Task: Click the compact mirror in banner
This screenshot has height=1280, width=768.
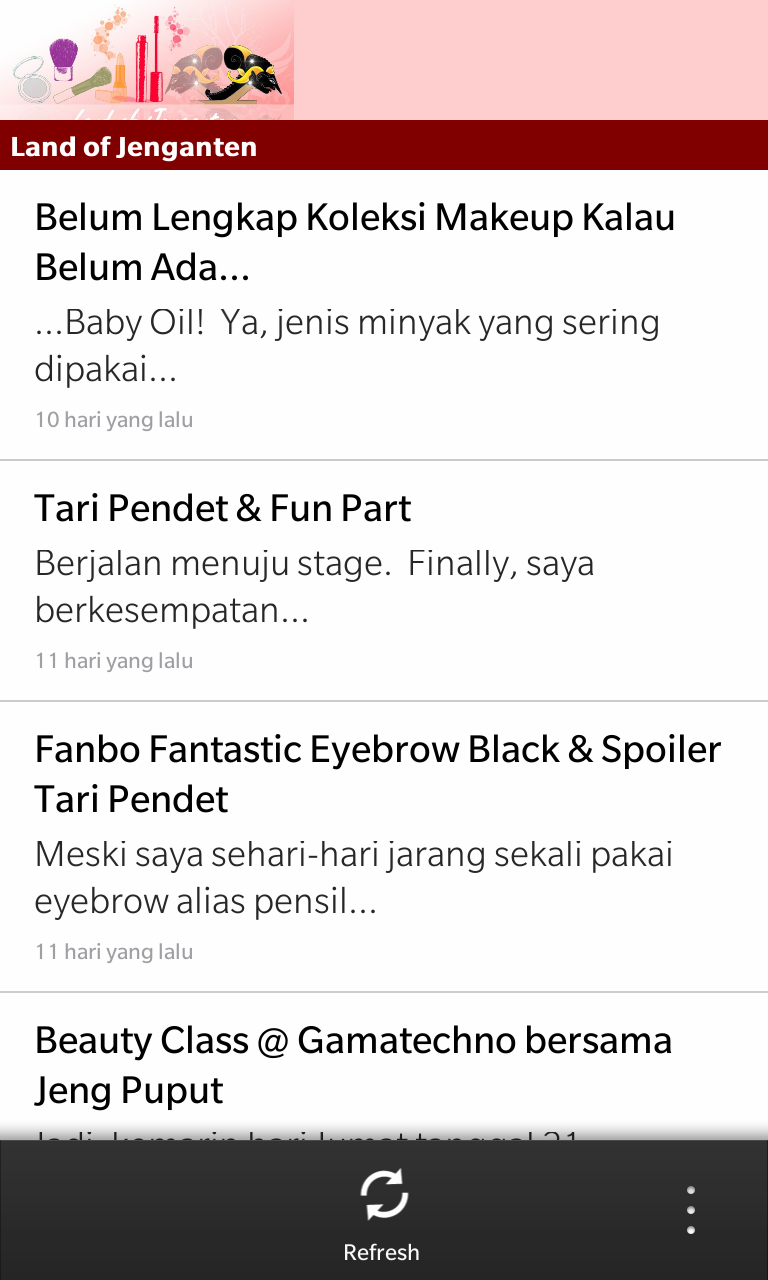Action: pyautogui.click(x=32, y=82)
